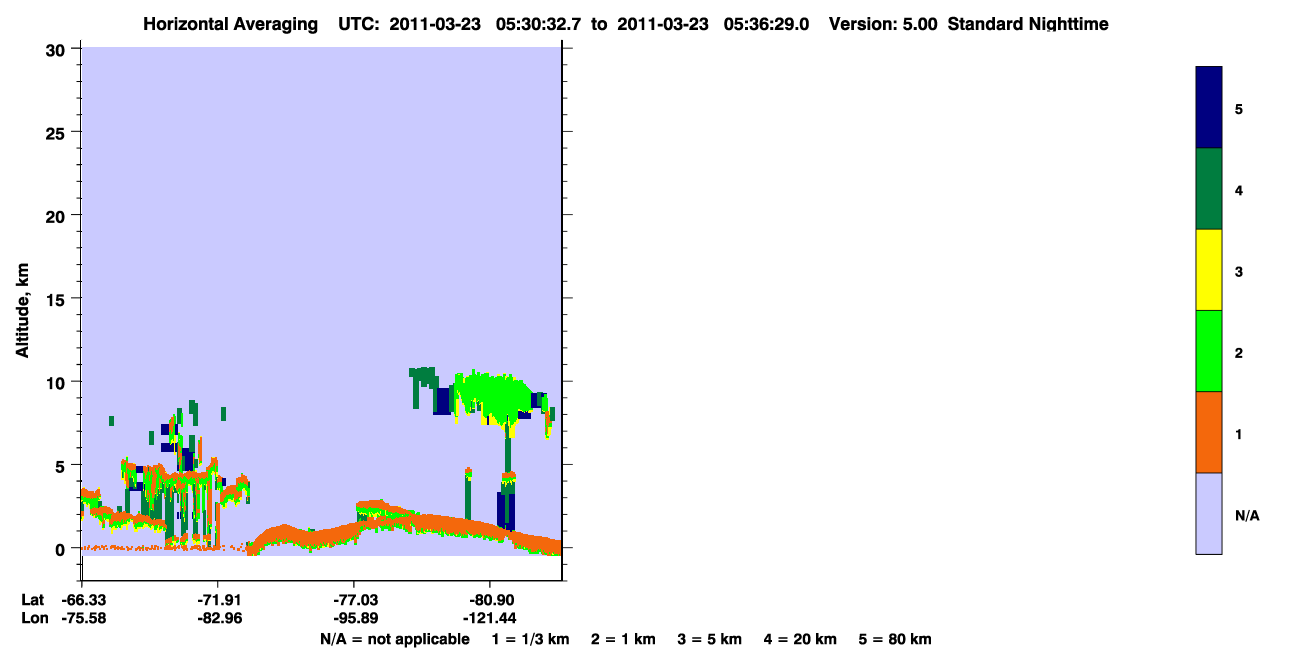Click the '5 = 80 km' legend note

click(x=895, y=639)
